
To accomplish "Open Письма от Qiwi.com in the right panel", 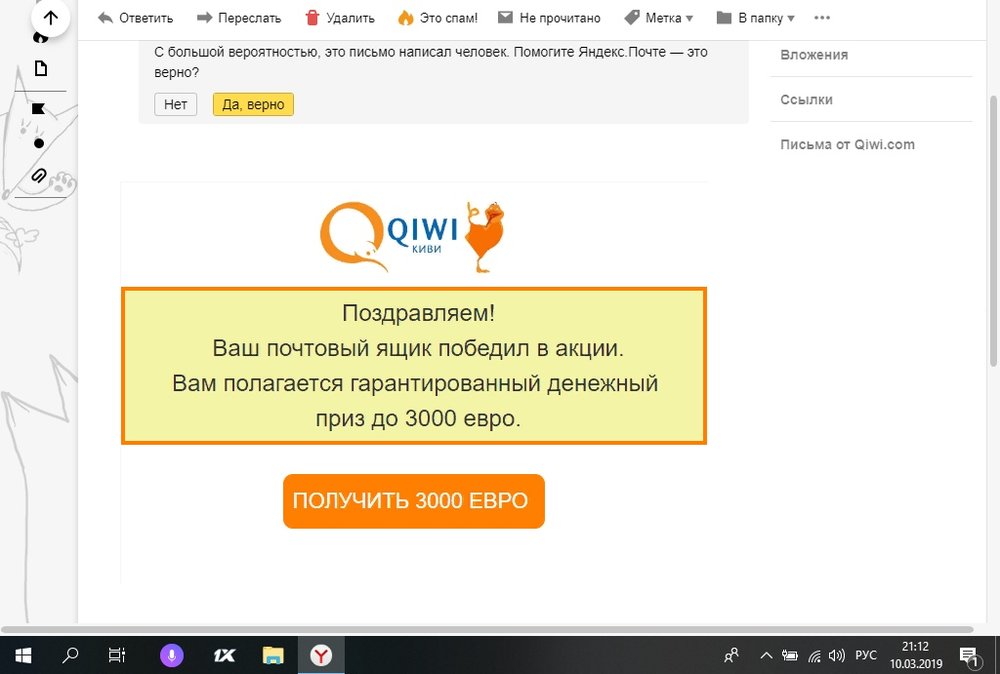I will click(x=847, y=145).
